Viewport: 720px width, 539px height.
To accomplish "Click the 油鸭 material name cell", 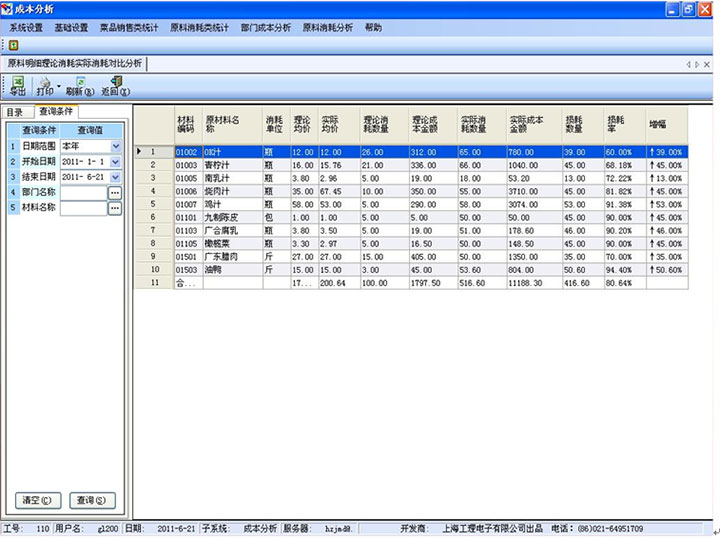I will pyautogui.click(x=232, y=270).
